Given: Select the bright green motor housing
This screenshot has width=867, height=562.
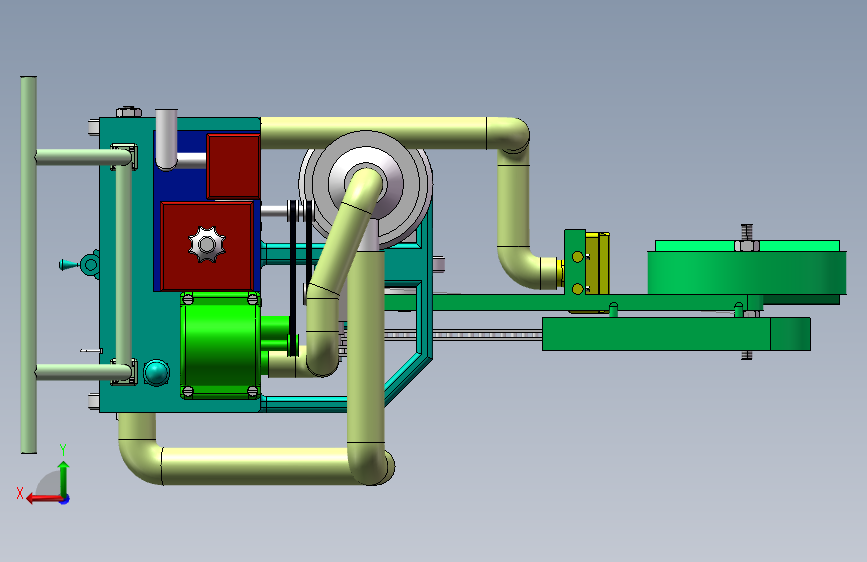Looking at the screenshot, I should click(220, 346).
